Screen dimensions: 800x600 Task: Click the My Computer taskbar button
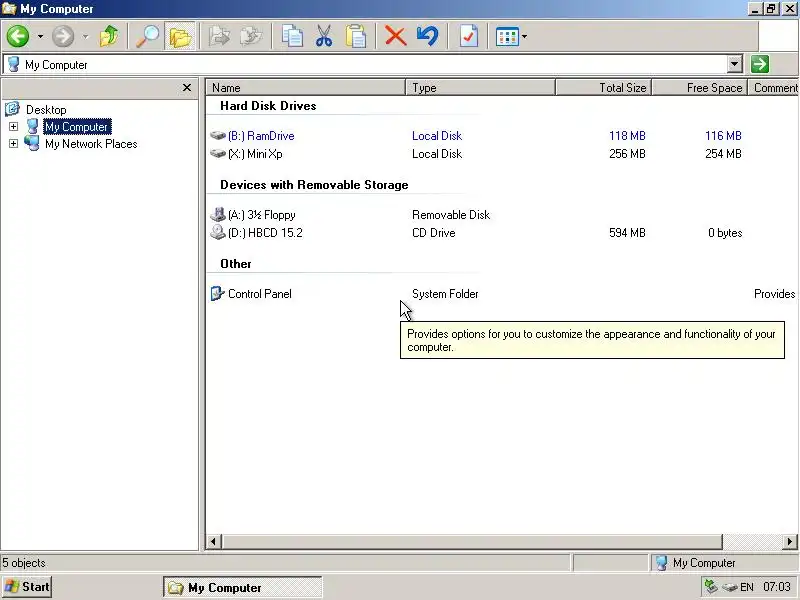(x=243, y=587)
